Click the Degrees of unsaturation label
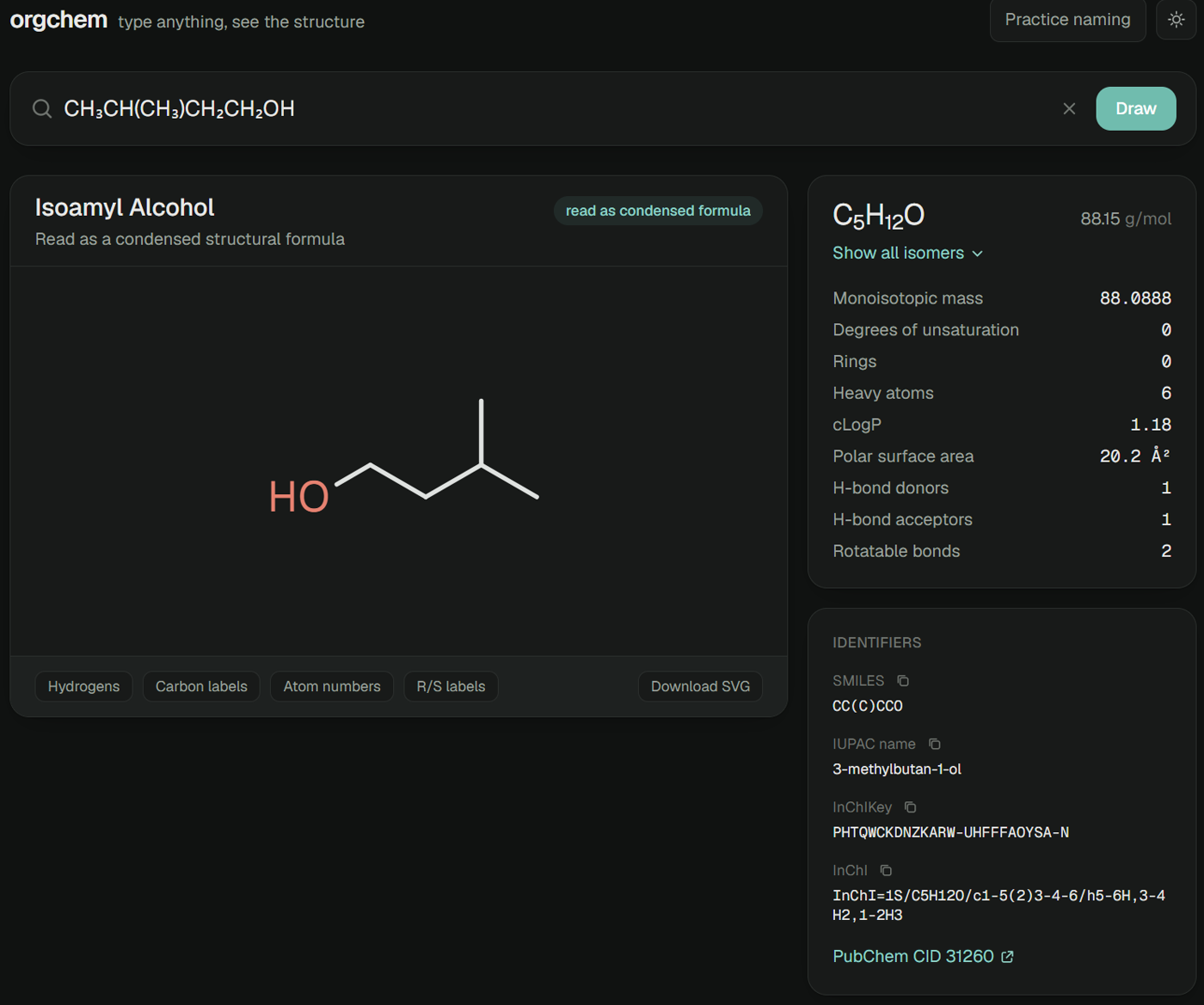Screen dimensions: 1204x1005 tap(925, 330)
